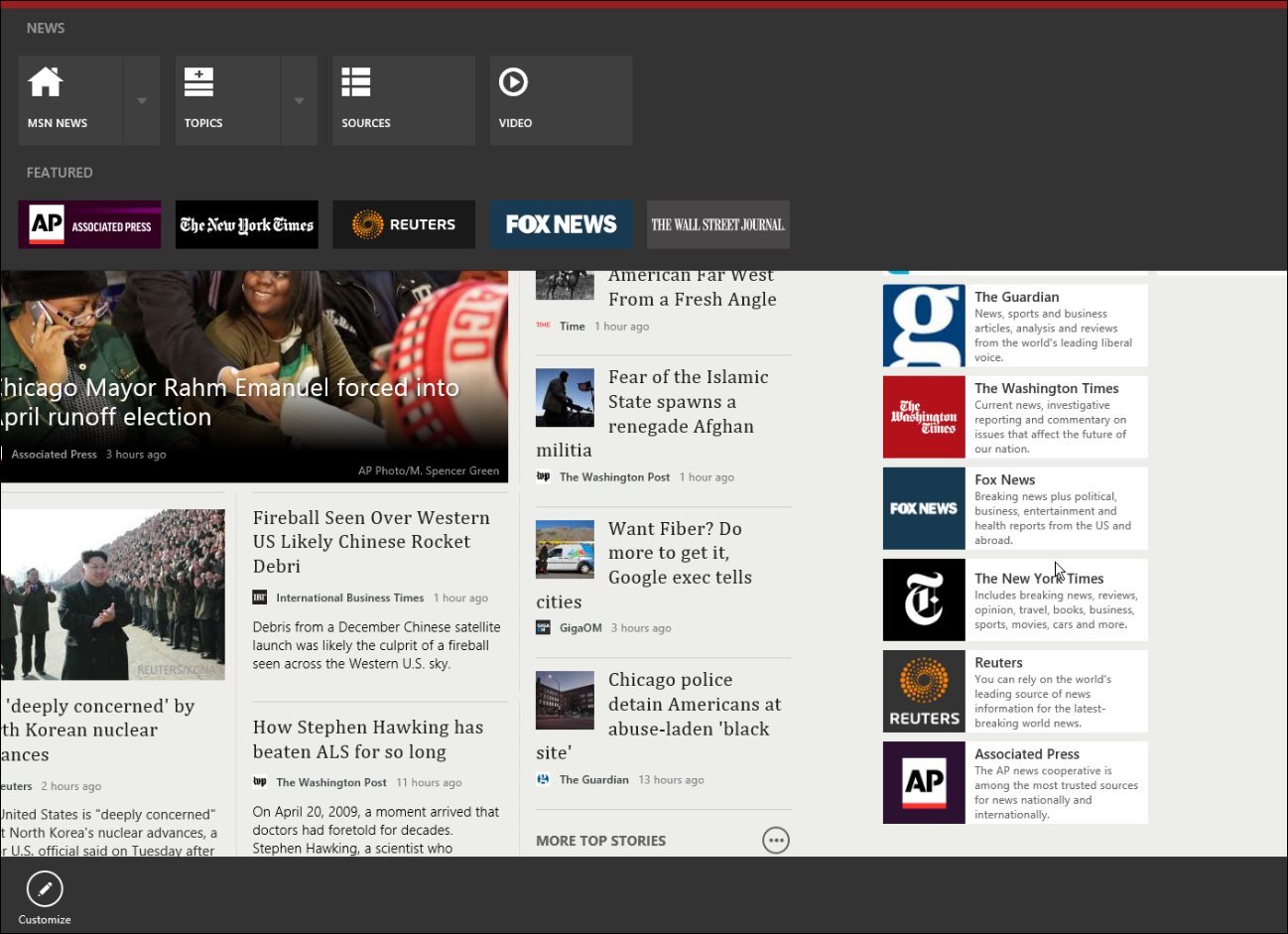Image resolution: width=1288 pixels, height=934 pixels.
Task: Select The Guardian logo in the sources list
Action: (923, 326)
